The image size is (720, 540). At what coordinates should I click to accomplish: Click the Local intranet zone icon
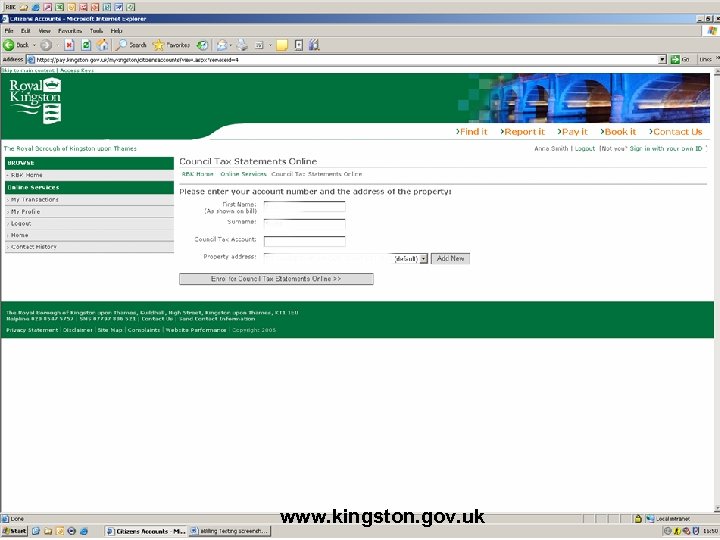[650, 519]
